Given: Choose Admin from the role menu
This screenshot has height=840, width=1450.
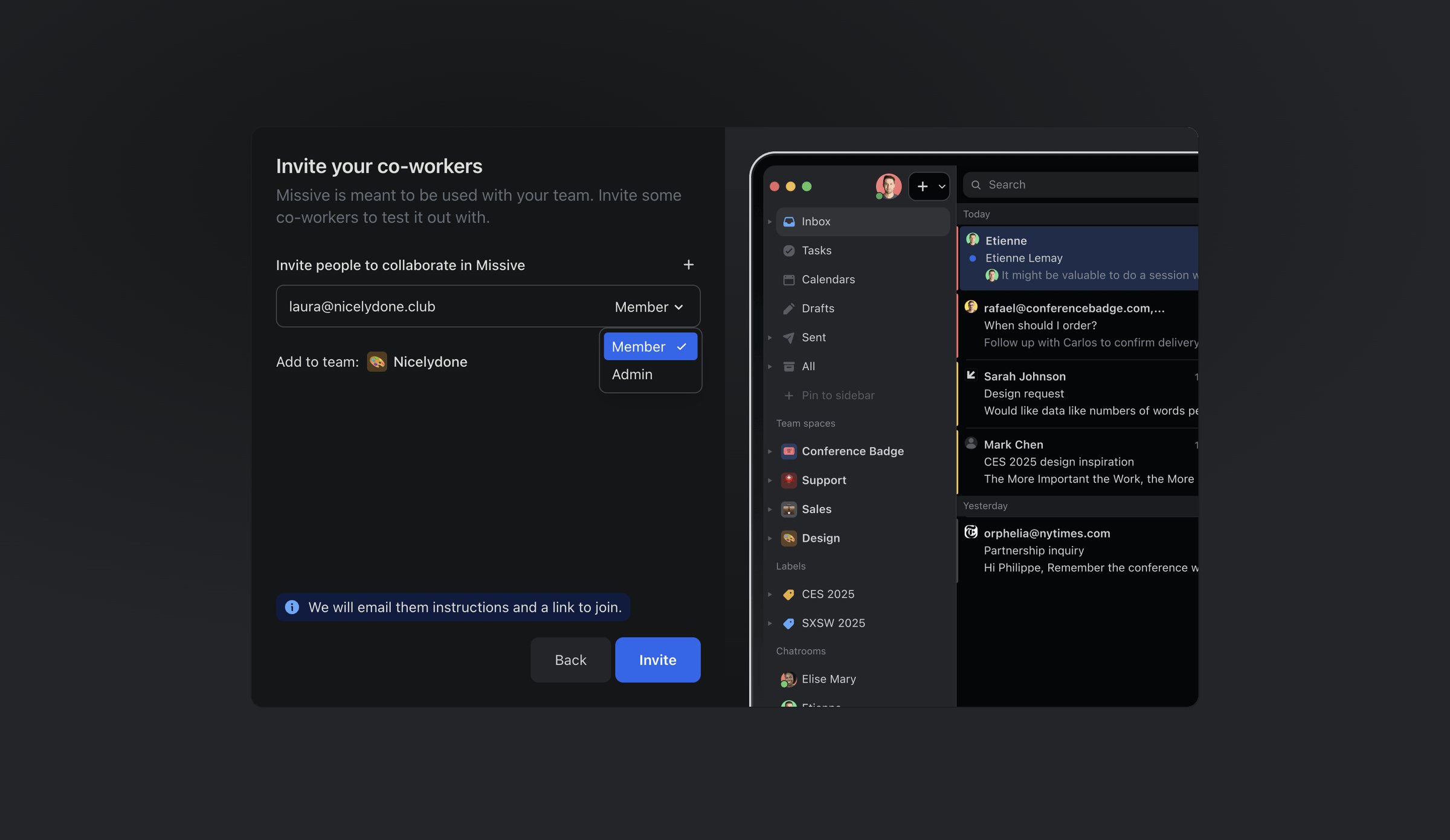Looking at the screenshot, I should [x=650, y=374].
